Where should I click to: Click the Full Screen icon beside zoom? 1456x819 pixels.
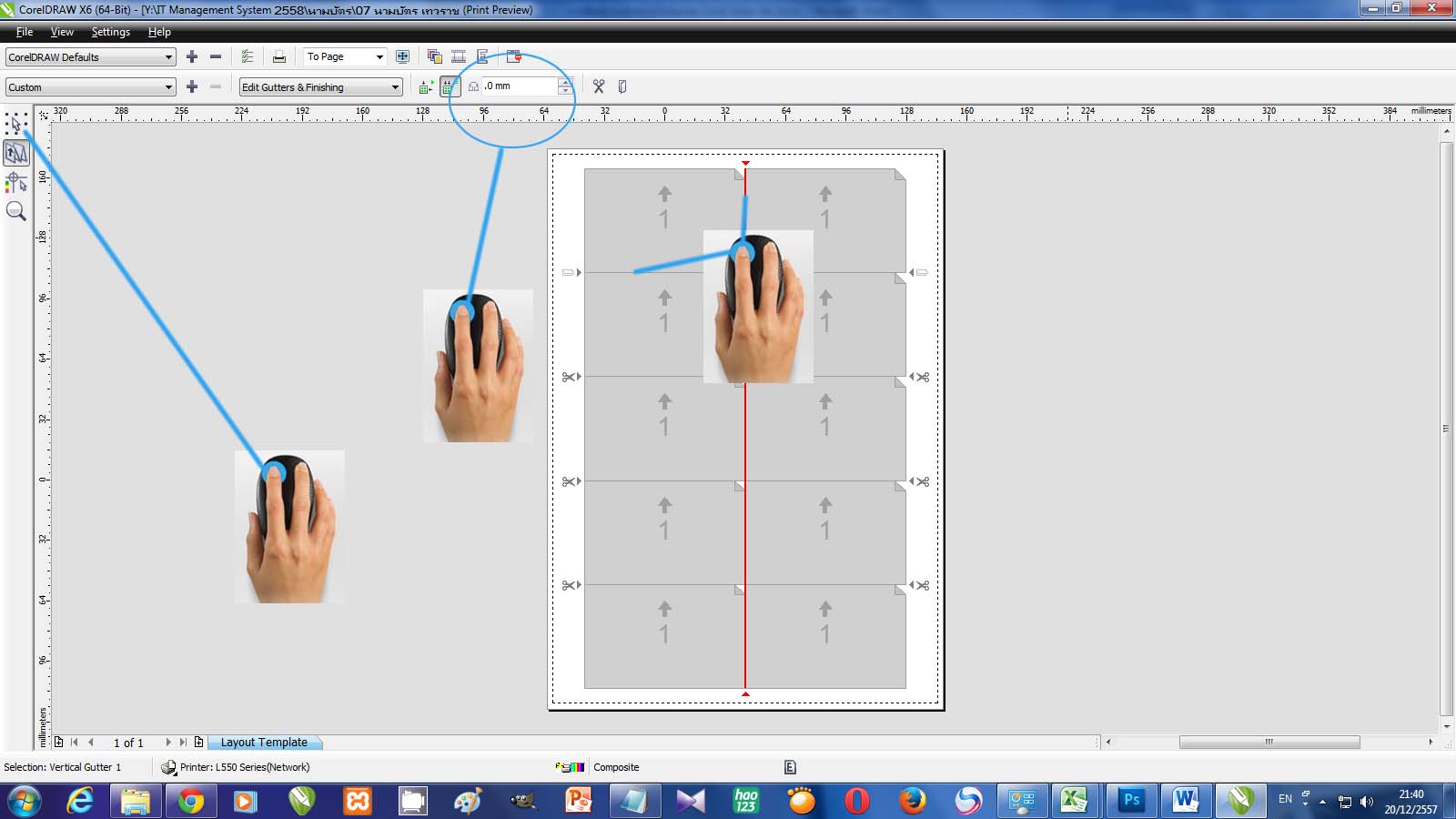403,56
